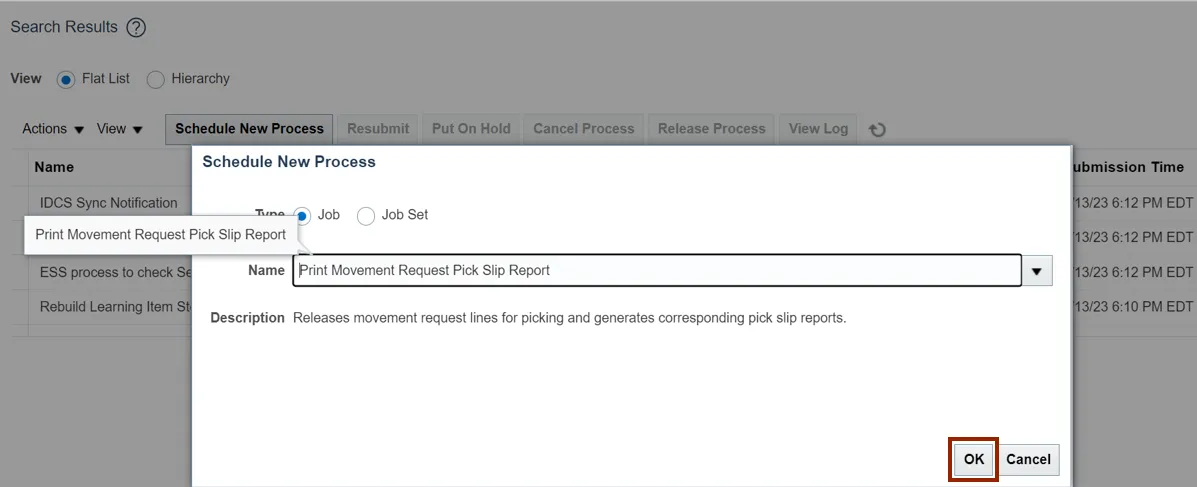Click the refresh icon beside View Log
Viewport: 1197px width, 487px height.
click(x=877, y=129)
